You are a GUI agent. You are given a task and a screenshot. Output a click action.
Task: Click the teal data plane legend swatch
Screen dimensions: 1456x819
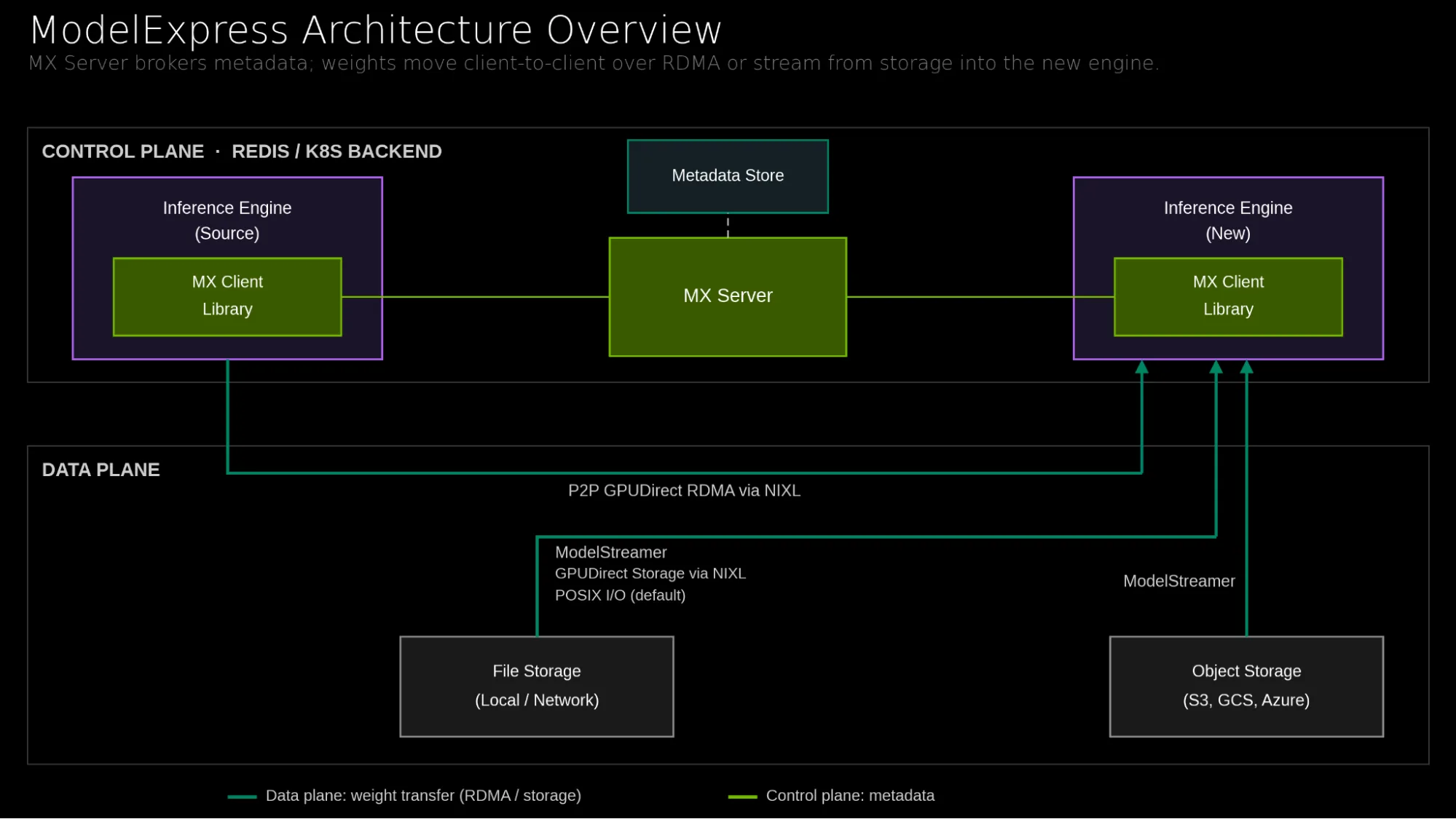[x=242, y=797]
